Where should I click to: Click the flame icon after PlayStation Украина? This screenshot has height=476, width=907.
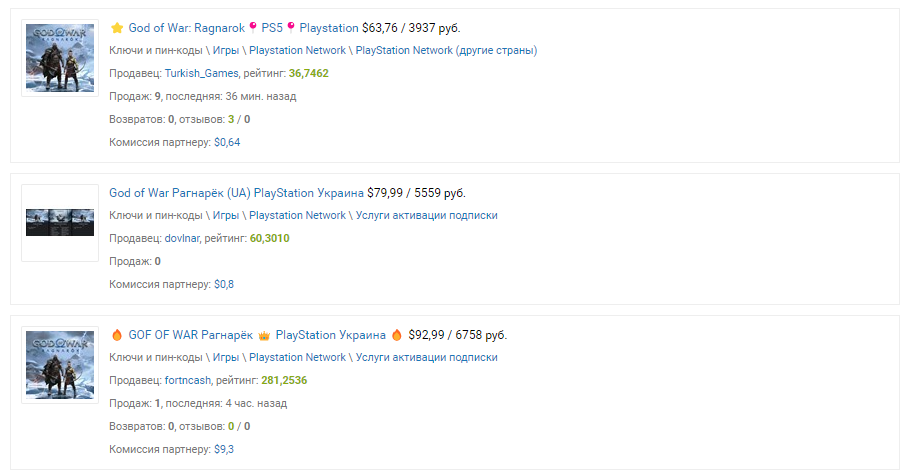click(x=397, y=335)
